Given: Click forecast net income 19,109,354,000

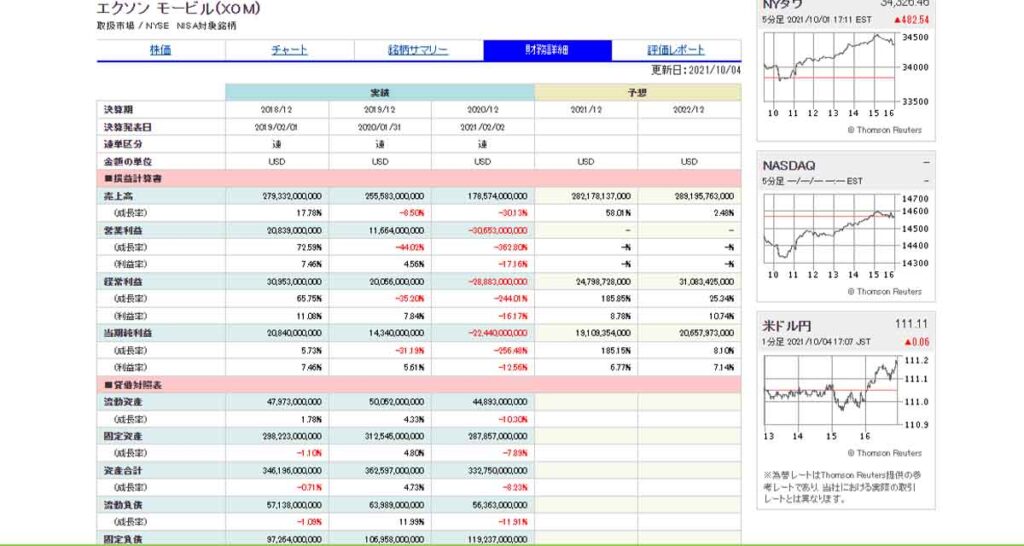Looking at the screenshot, I should tap(603, 333).
